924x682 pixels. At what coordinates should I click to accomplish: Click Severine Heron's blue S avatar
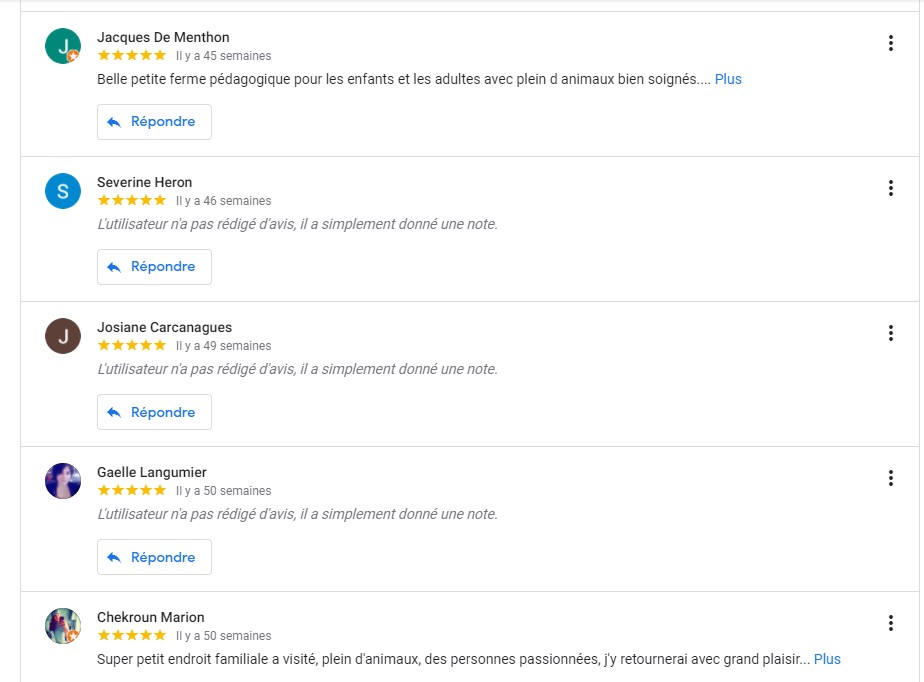pos(62,191)
